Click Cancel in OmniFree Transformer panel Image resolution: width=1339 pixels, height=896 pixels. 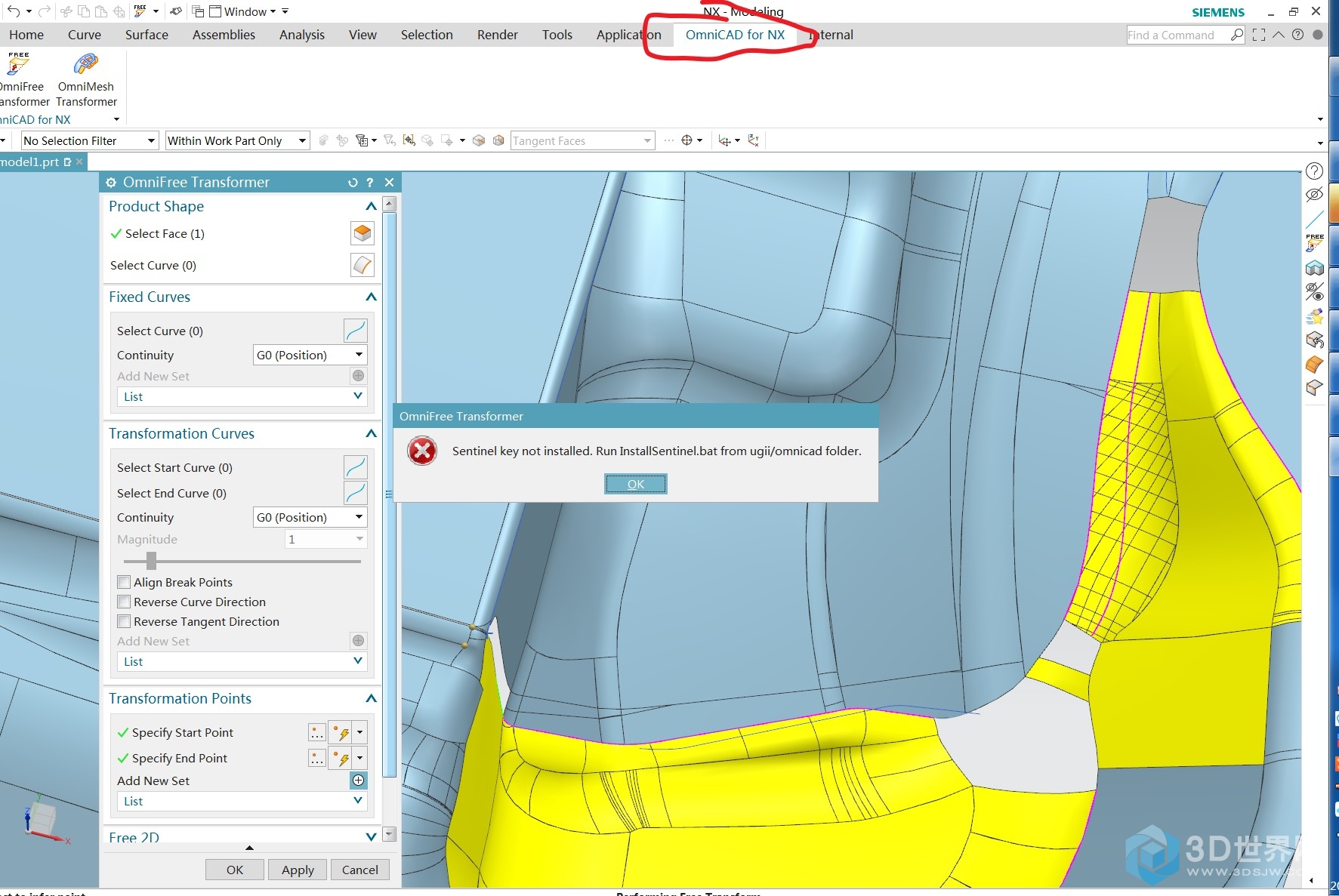tap(360, 870)
